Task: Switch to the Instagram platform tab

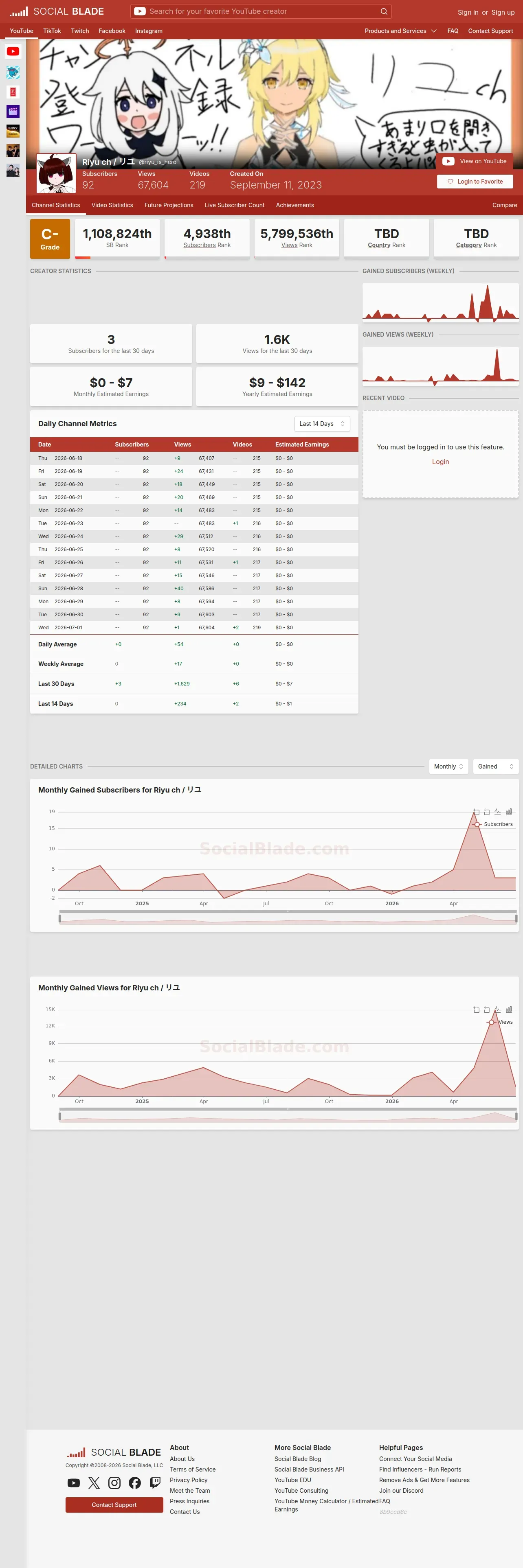Action: [x=149, y=31]
